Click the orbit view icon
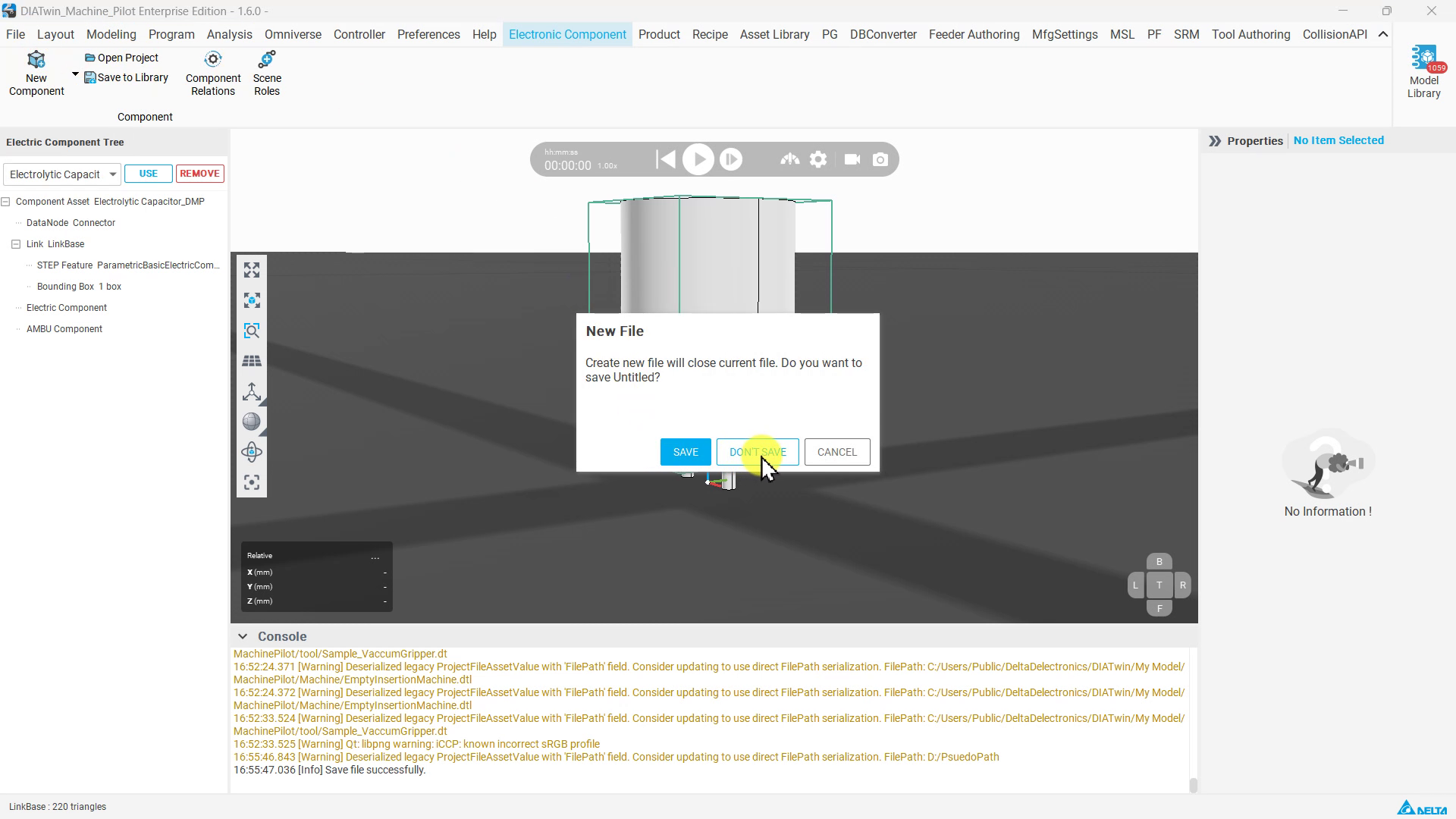The height and width of the screenshot is (819, 1456). coord(252,453)
